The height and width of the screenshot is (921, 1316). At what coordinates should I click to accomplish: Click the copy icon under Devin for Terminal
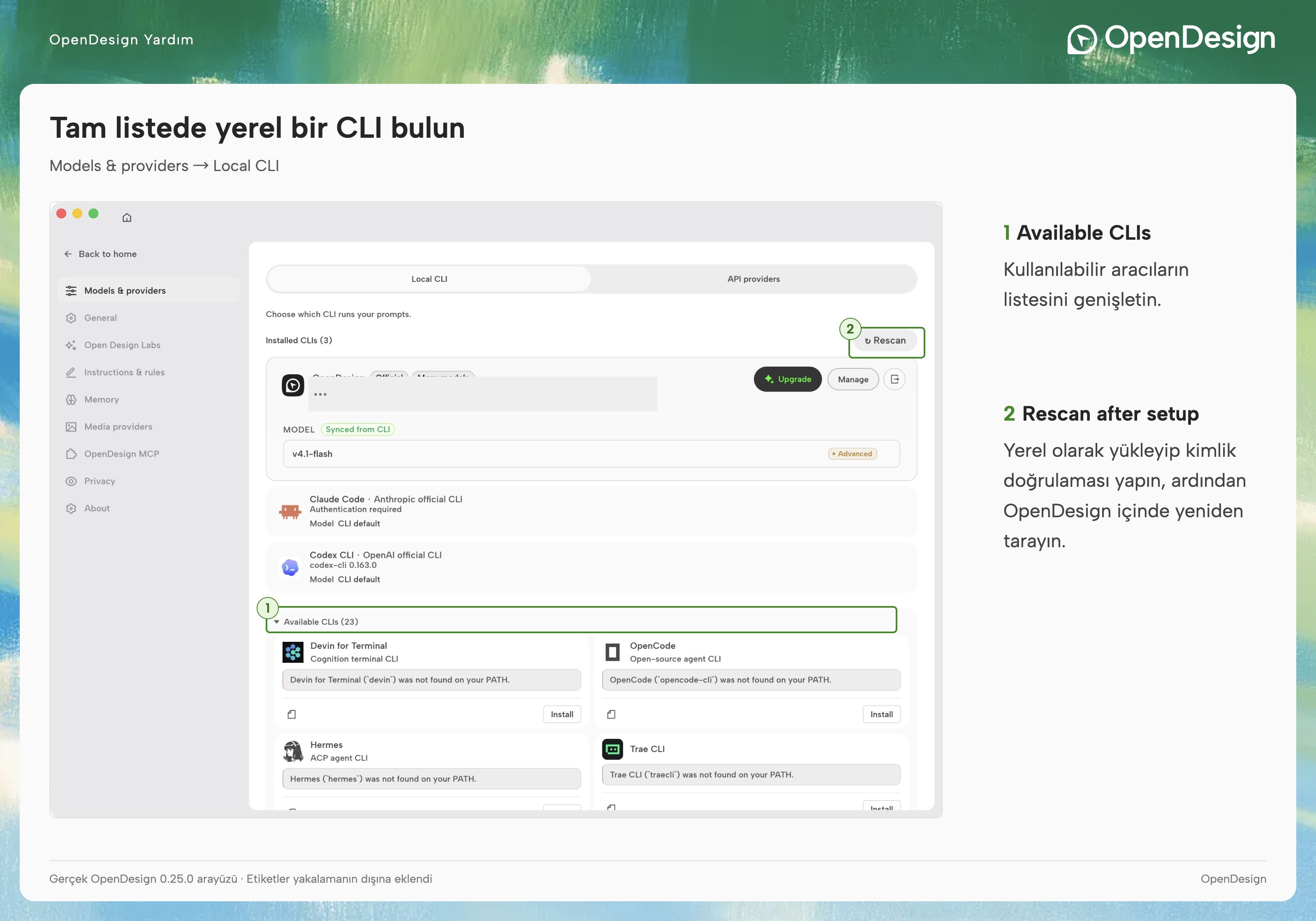pos(292,714)
